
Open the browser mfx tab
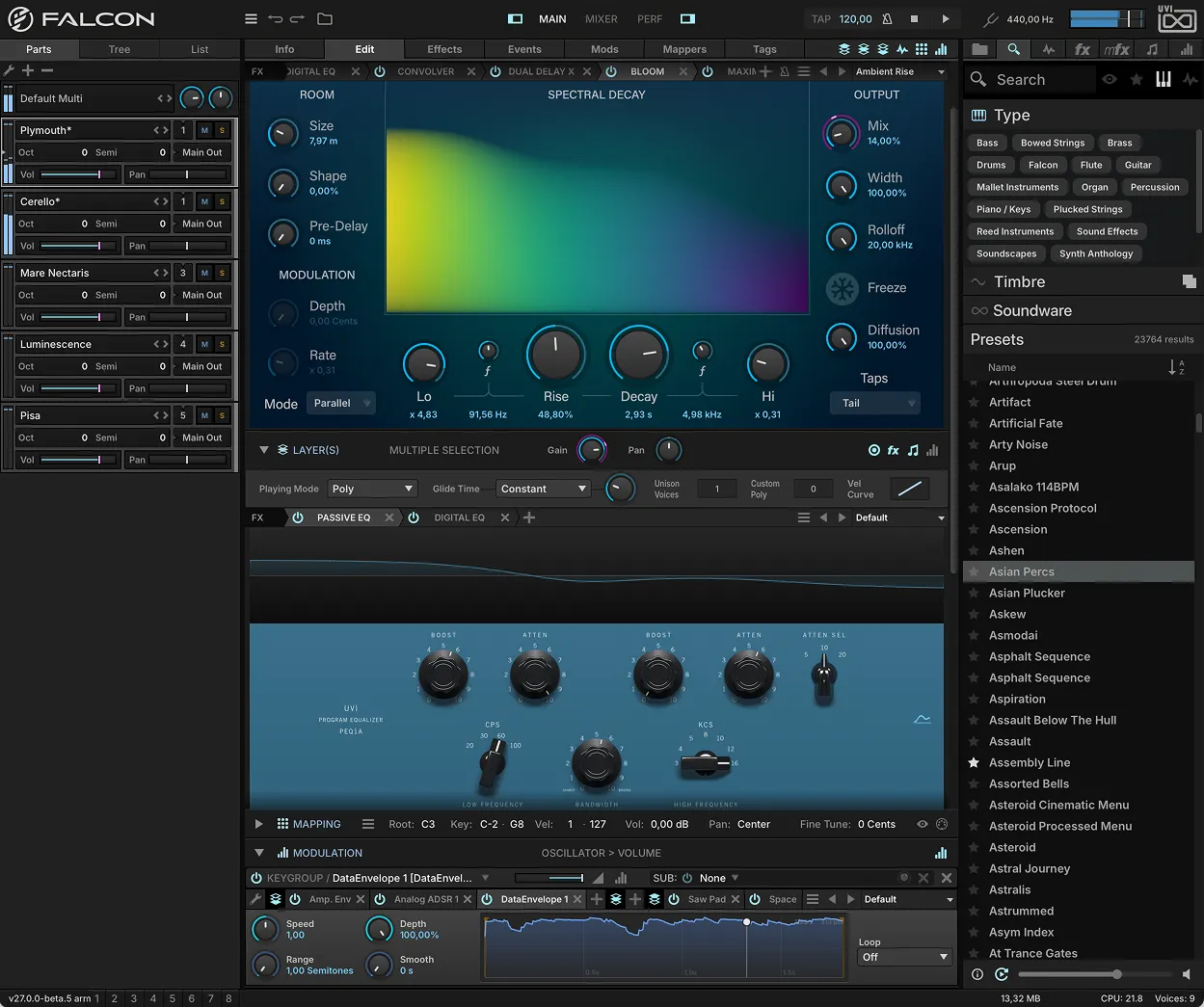tap(1116, 49)
